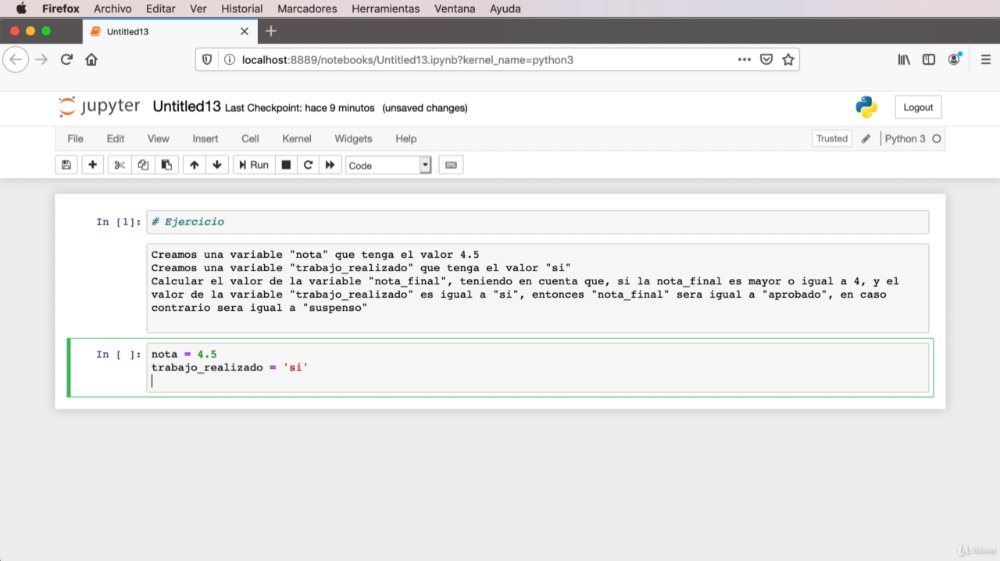Open the Herramientas menu
The height and width of the screenshot is (561, 1000).
point(385,9)
